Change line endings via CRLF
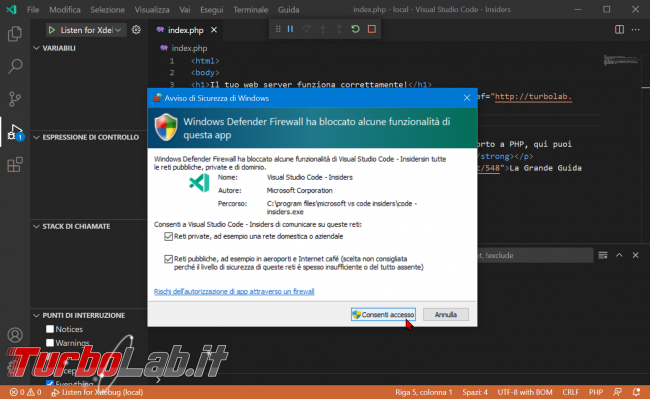Viewport: 650px width, 399px height. tap(571, 392)
